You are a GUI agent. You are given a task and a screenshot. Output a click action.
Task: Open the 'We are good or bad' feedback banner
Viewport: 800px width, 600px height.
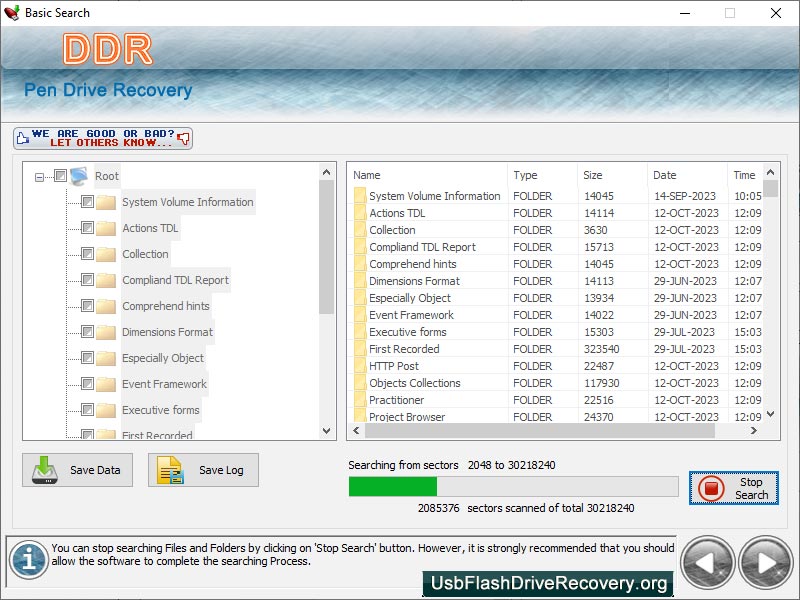[x=103, y=138]
